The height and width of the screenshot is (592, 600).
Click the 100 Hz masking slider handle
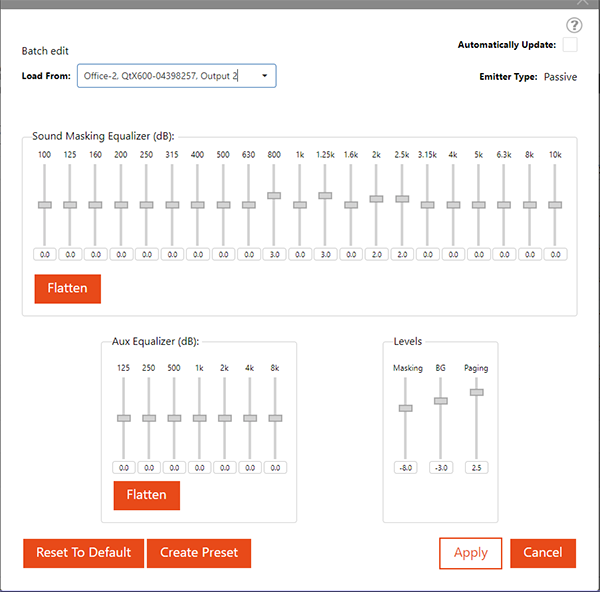click(45, 205)
